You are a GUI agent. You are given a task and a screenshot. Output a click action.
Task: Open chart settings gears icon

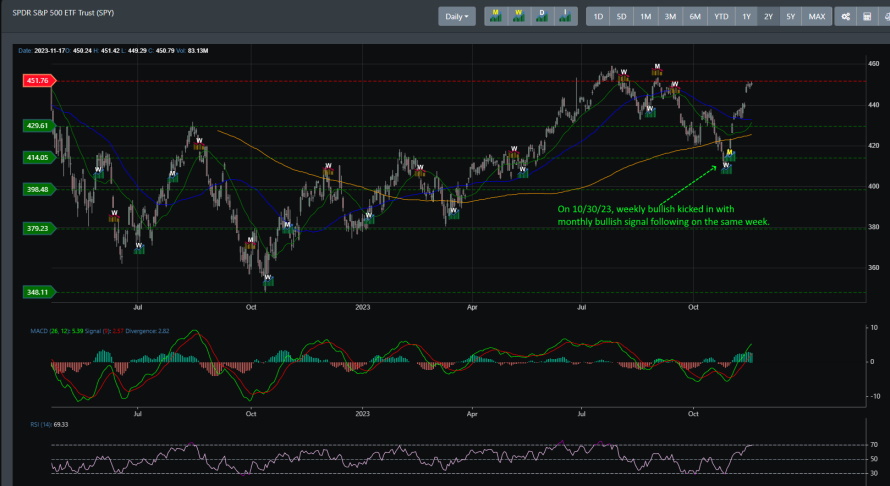pyautogui.click(x=846, y=16)
